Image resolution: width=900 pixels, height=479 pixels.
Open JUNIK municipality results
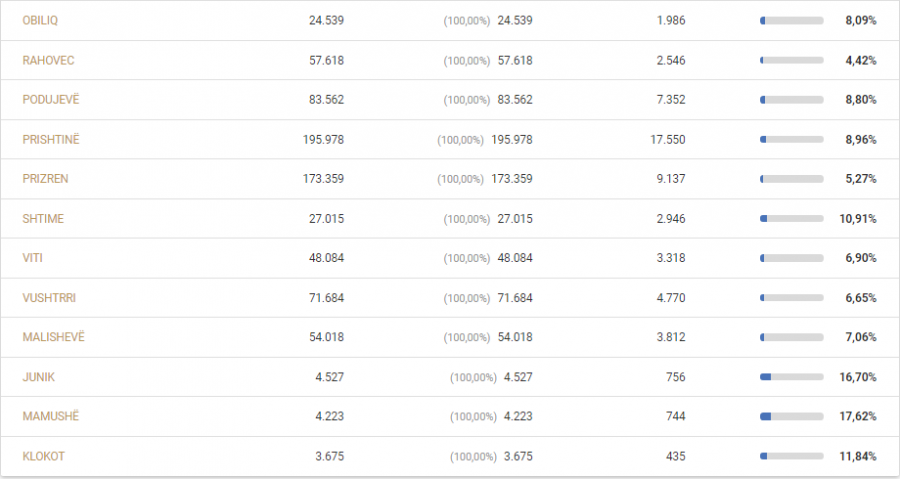coord(38,377)
